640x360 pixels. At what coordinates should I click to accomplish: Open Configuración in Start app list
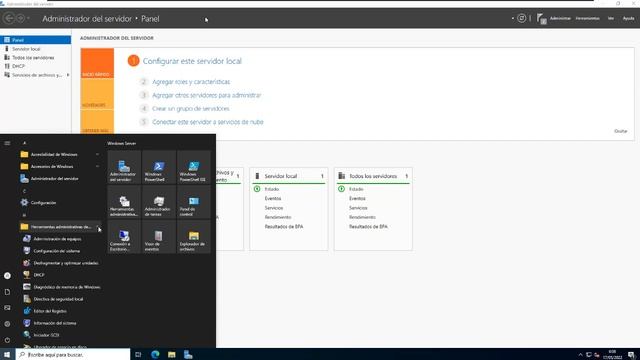pos(60,202)
